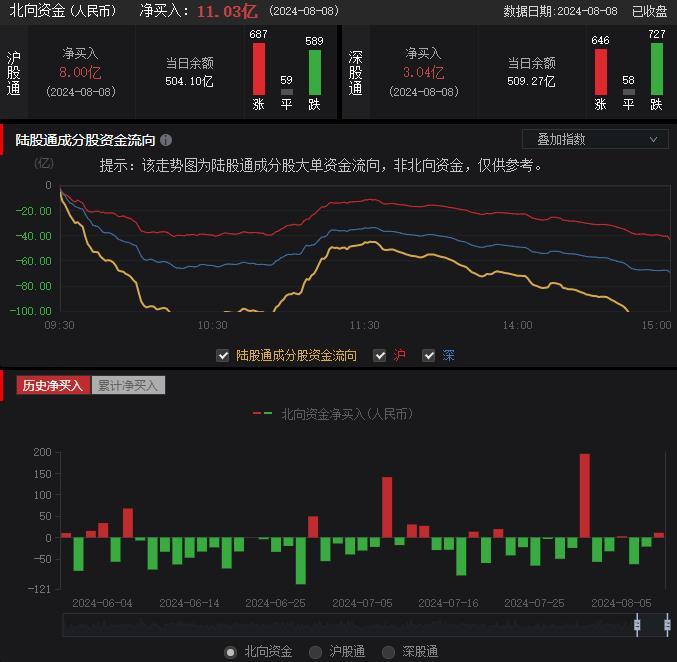The width and height of the screenshot is (677, 662).
Task: Click the 沪股通 gray 平 59 bar
Action: pyautogui.click(x=287, y=92)
